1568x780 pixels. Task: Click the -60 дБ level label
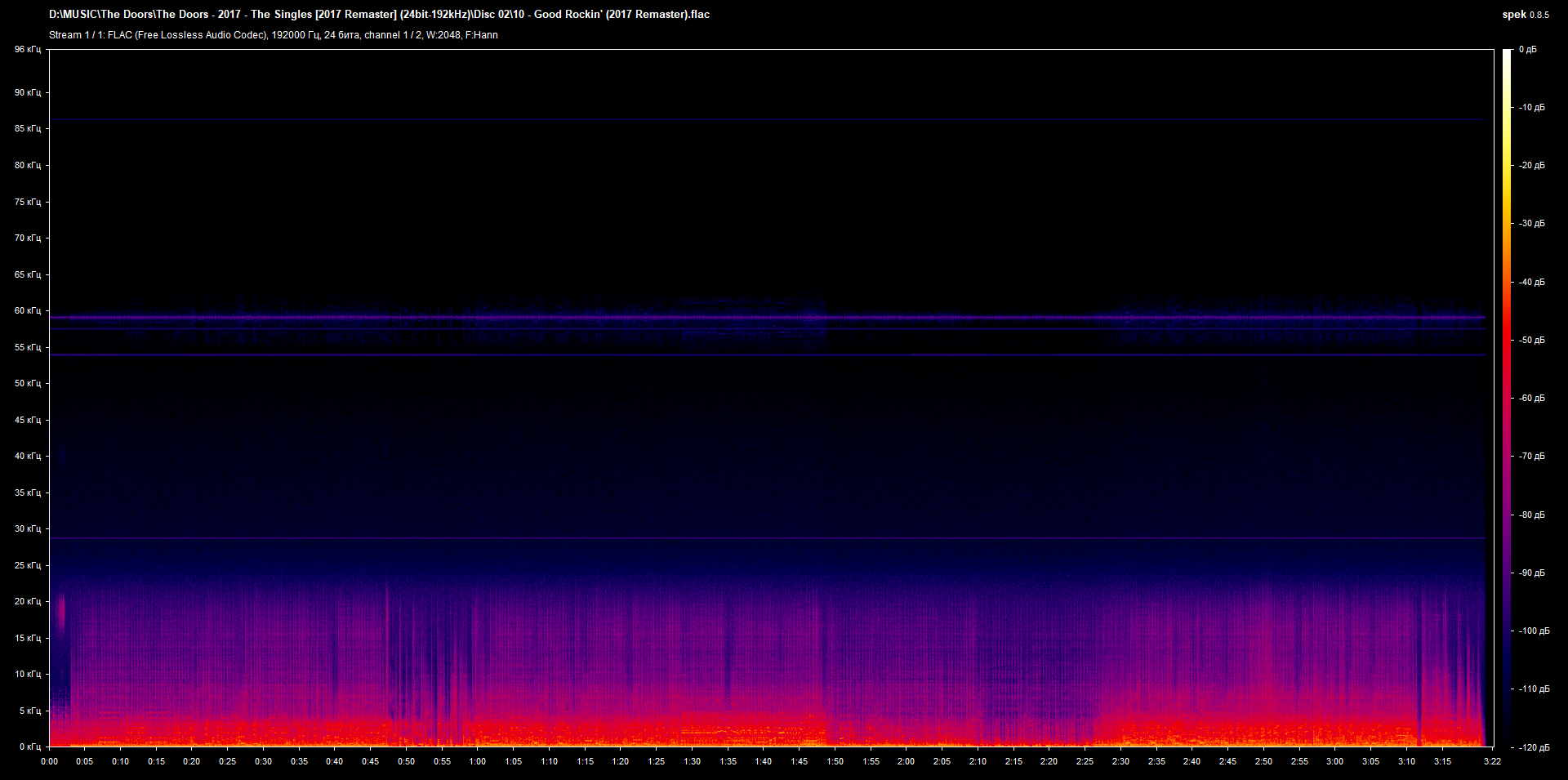point(1533,399)
